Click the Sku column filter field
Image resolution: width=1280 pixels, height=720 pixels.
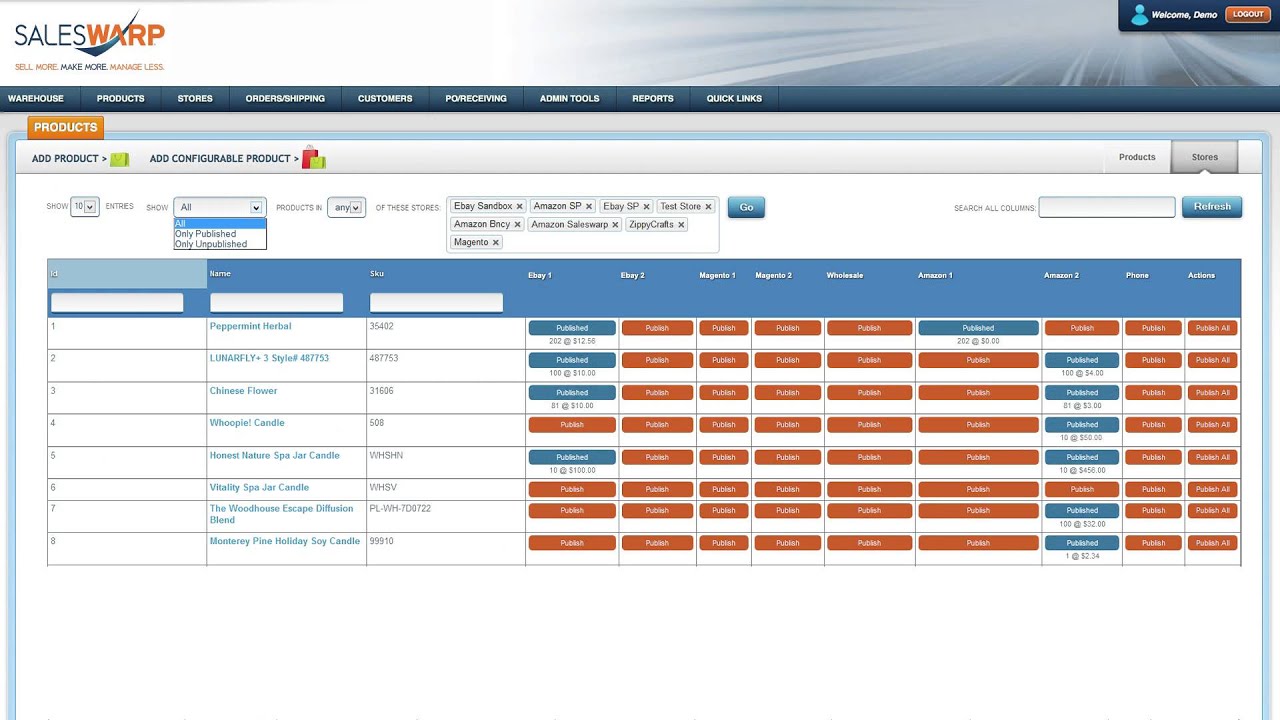point(436,302)
